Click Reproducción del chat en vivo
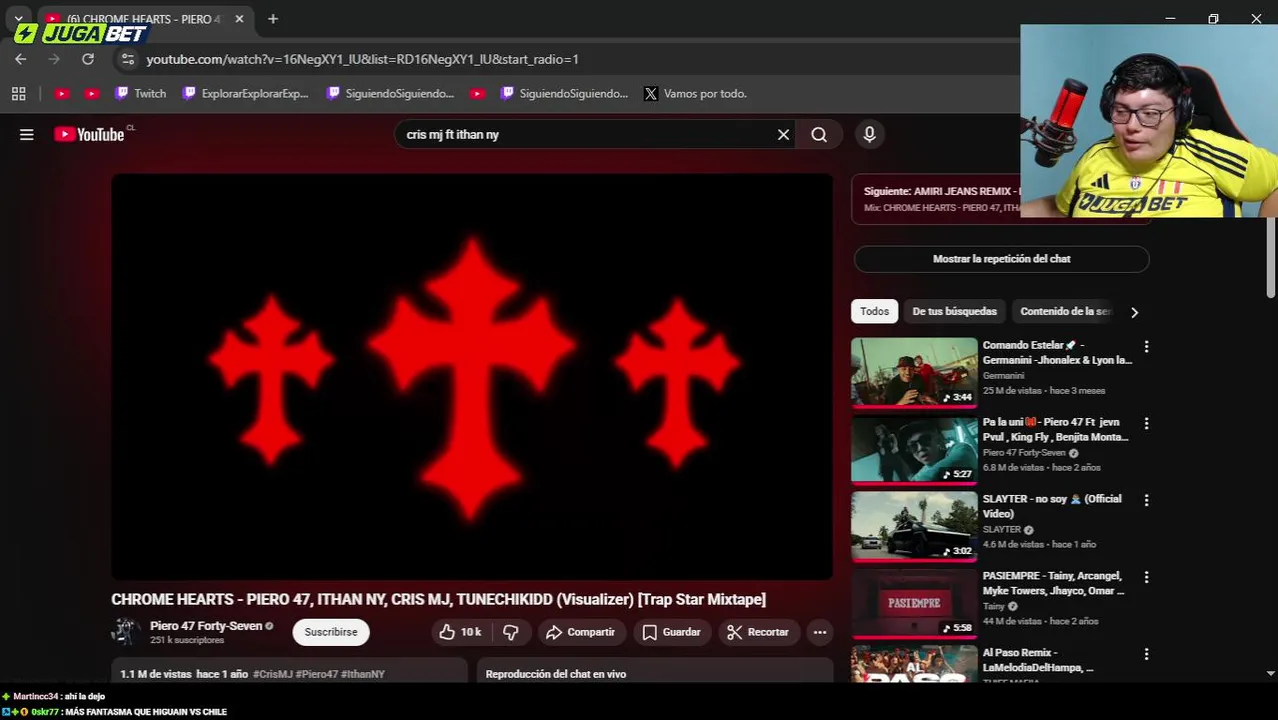Viewport: 1278px width, 720px height. click(556, 674)
